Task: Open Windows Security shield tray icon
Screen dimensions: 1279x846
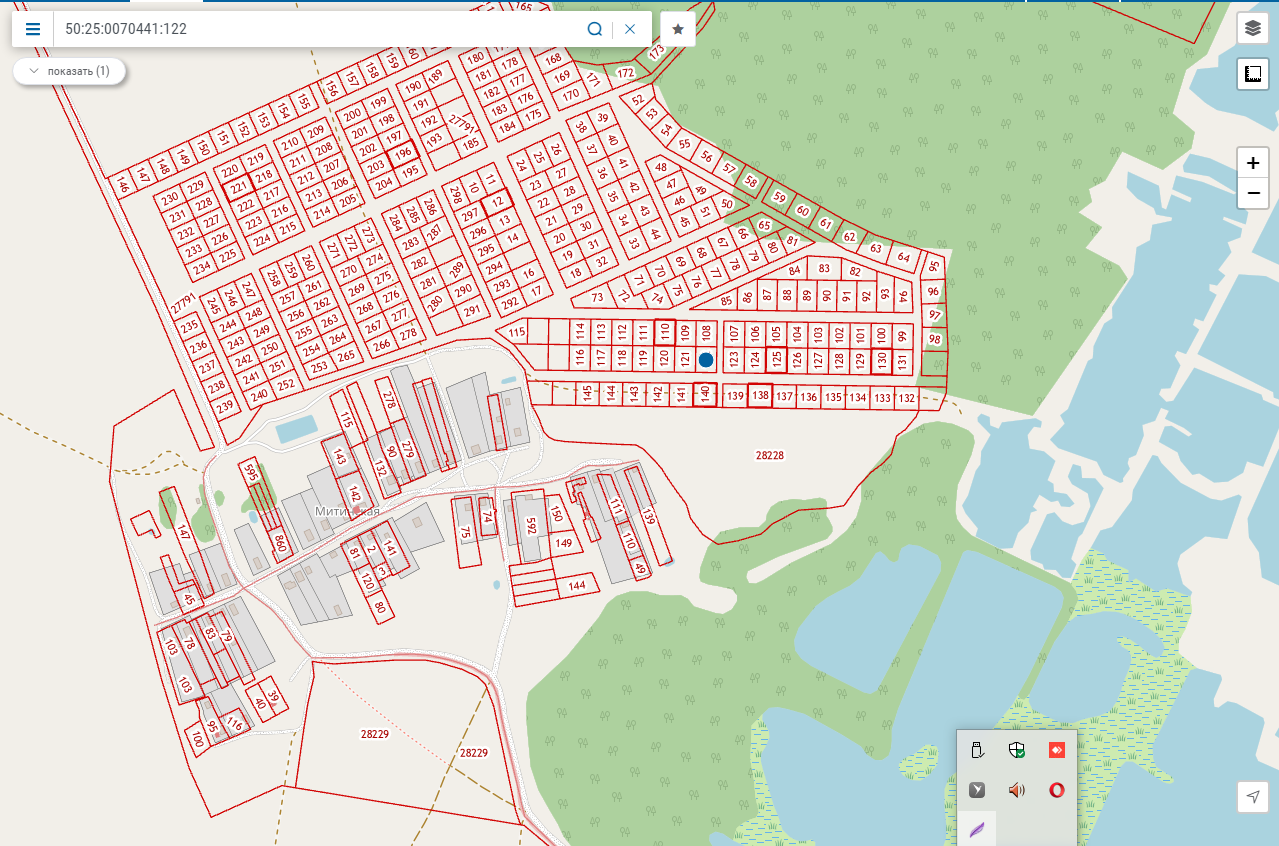Action: click(x=1017, y=750)
